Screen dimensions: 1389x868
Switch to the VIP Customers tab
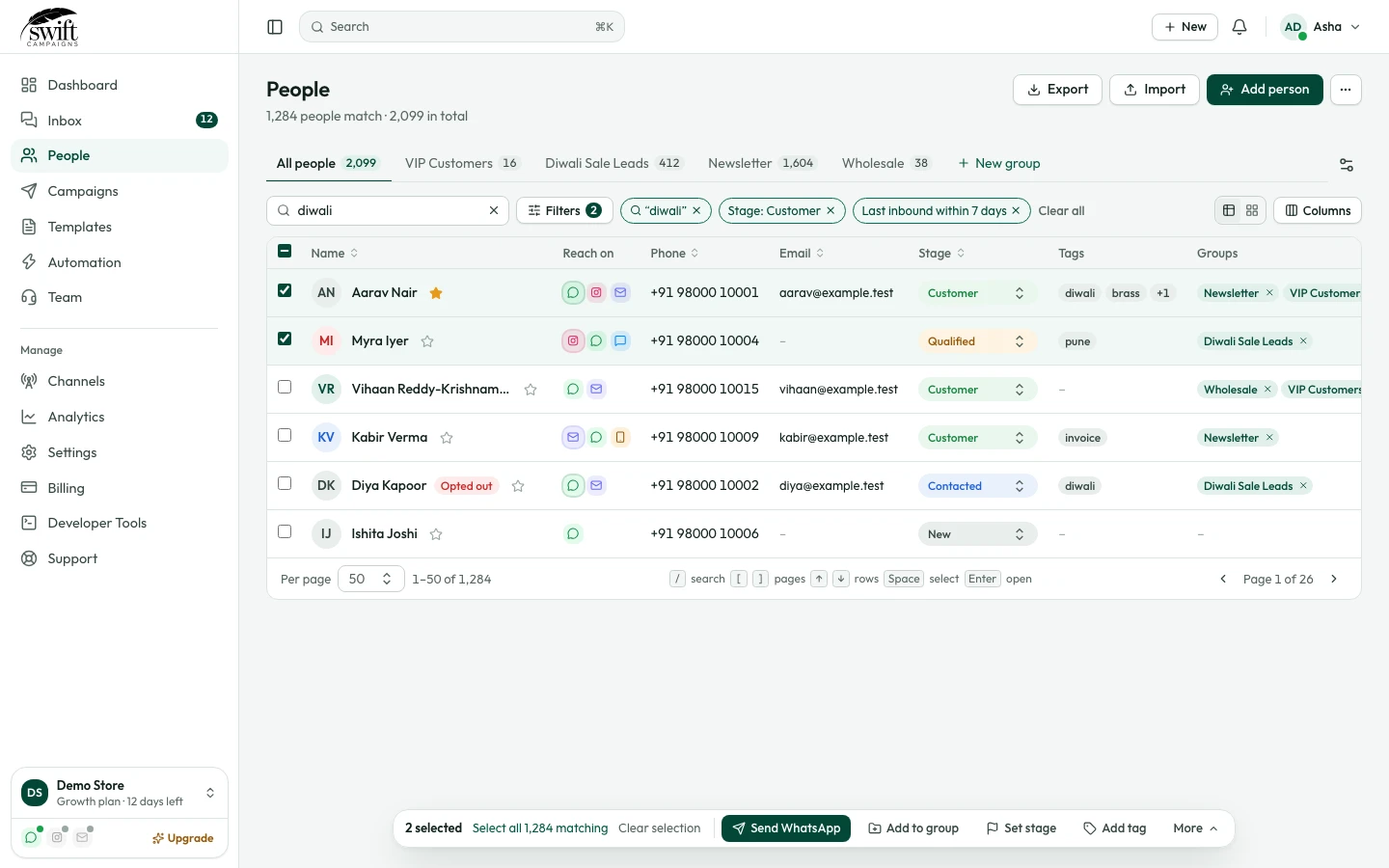pos(461,163)
